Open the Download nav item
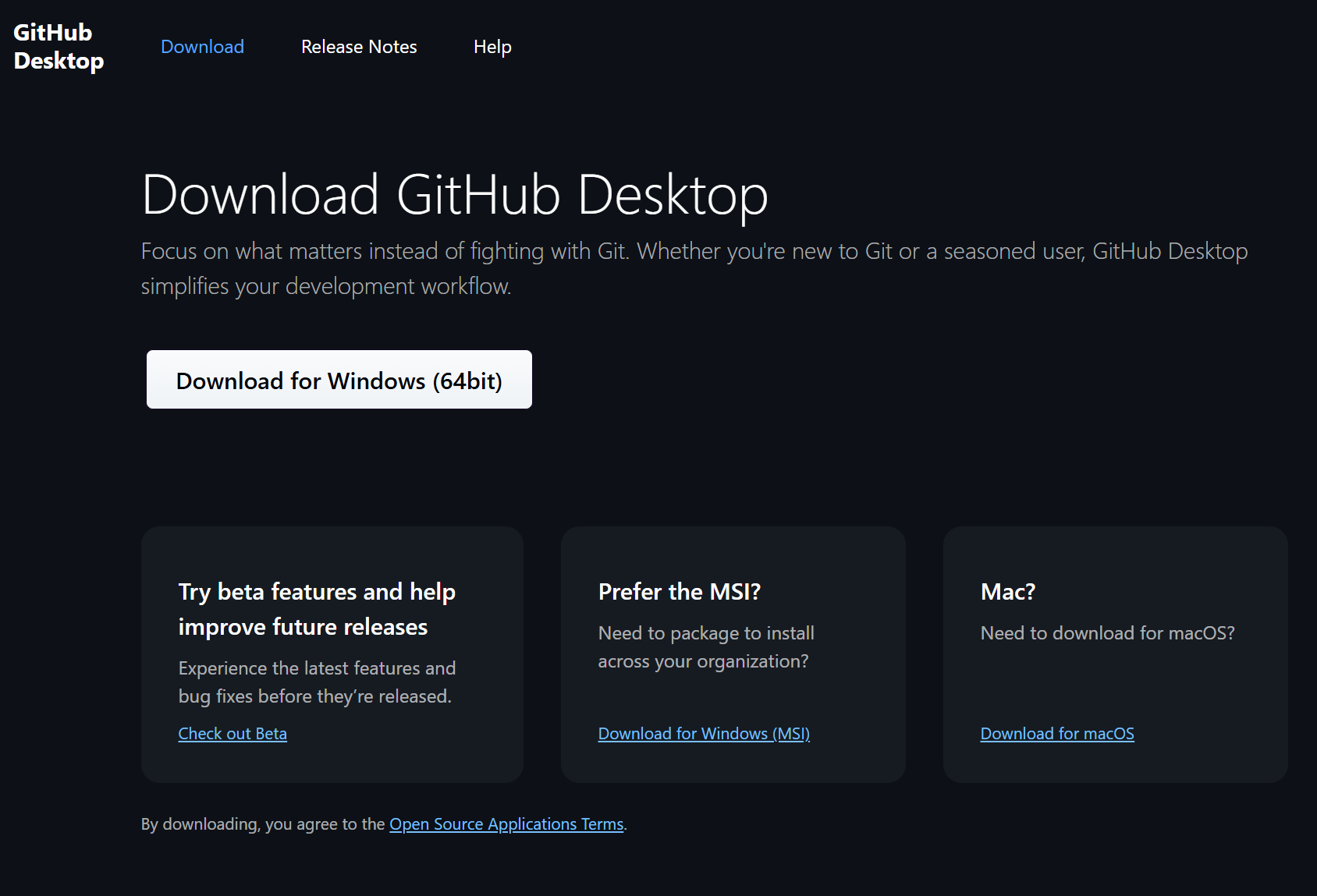 [x=202, y=47]
